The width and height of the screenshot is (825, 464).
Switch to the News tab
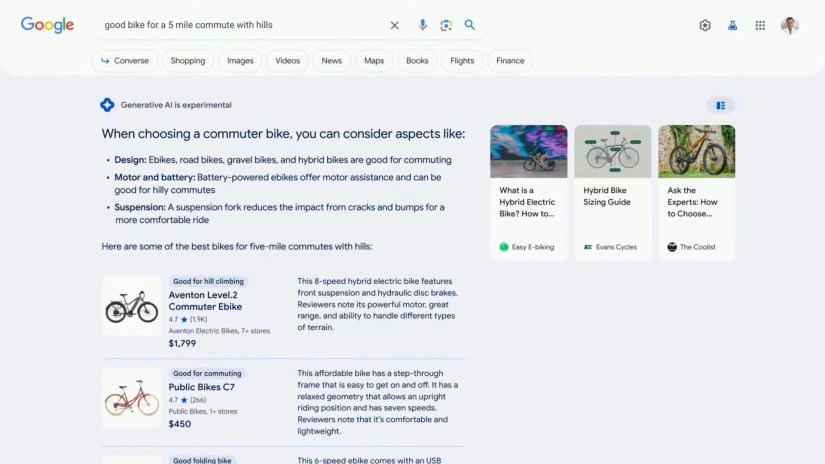click(x=331, y=60)
